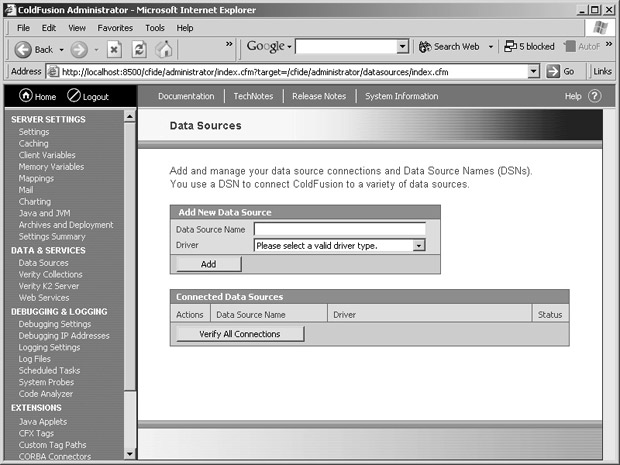Open Debugging Settings page
Image resolution: width=620 pixels, height=465 pixels.
coord(55,324)
